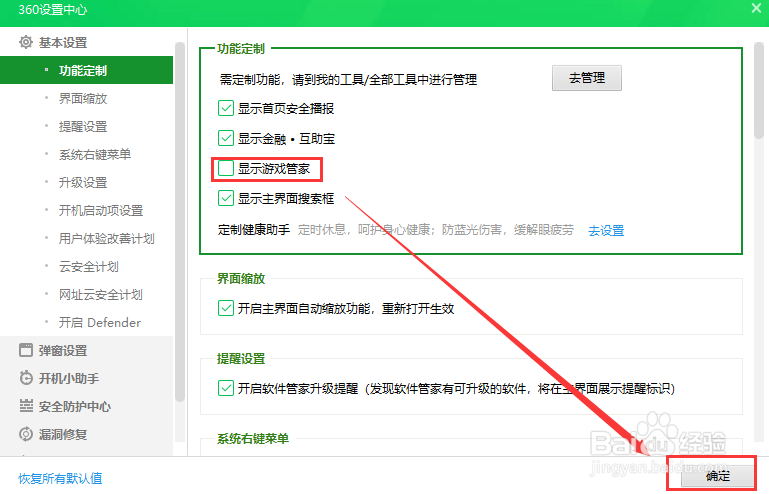Select 云安全计划 sidebar item
769x494 pixels.
click(x=89, y=266)
